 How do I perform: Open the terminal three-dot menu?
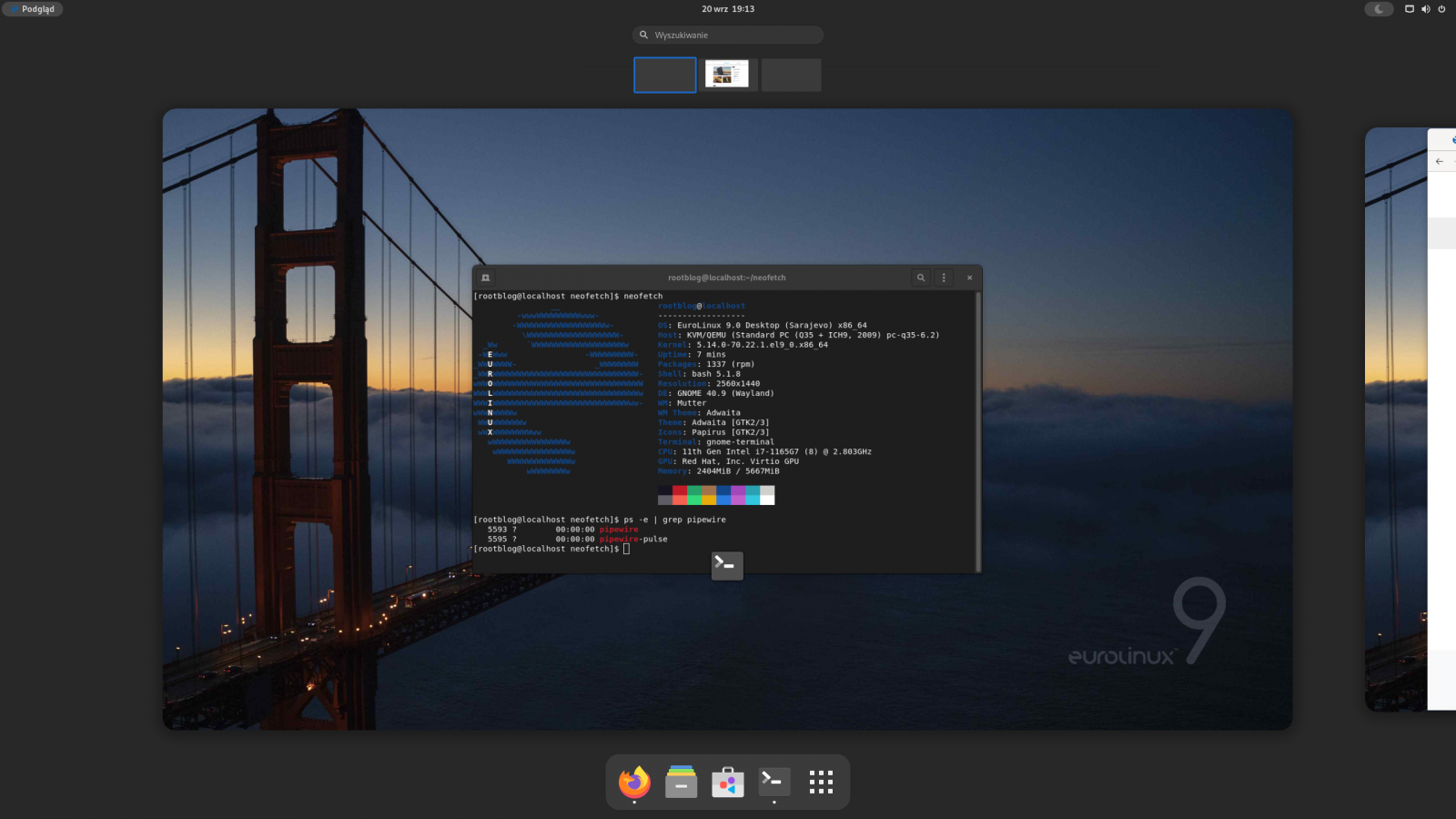pyautogui.click(x=944, y=278)
